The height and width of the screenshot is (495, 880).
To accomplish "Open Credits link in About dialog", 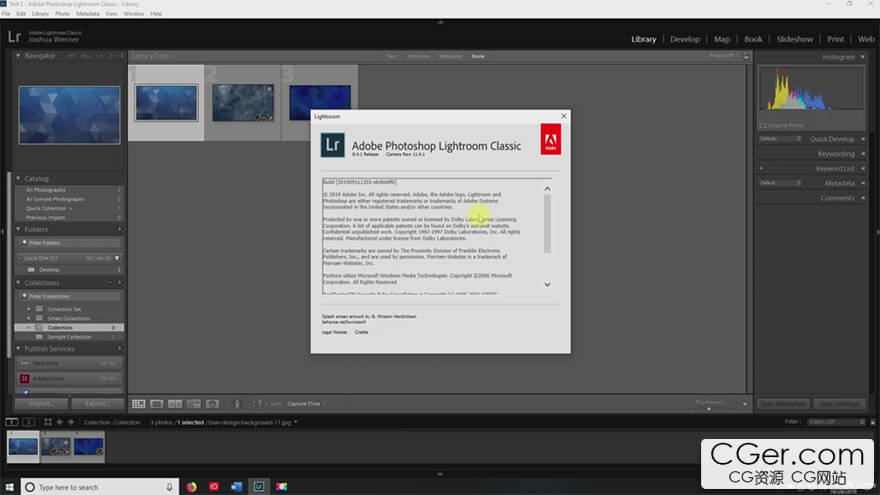I will coord(361,332).
